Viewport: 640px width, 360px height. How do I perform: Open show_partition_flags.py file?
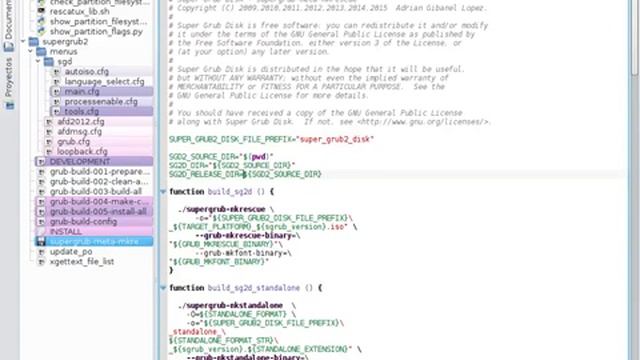click(x=96, y=31)
